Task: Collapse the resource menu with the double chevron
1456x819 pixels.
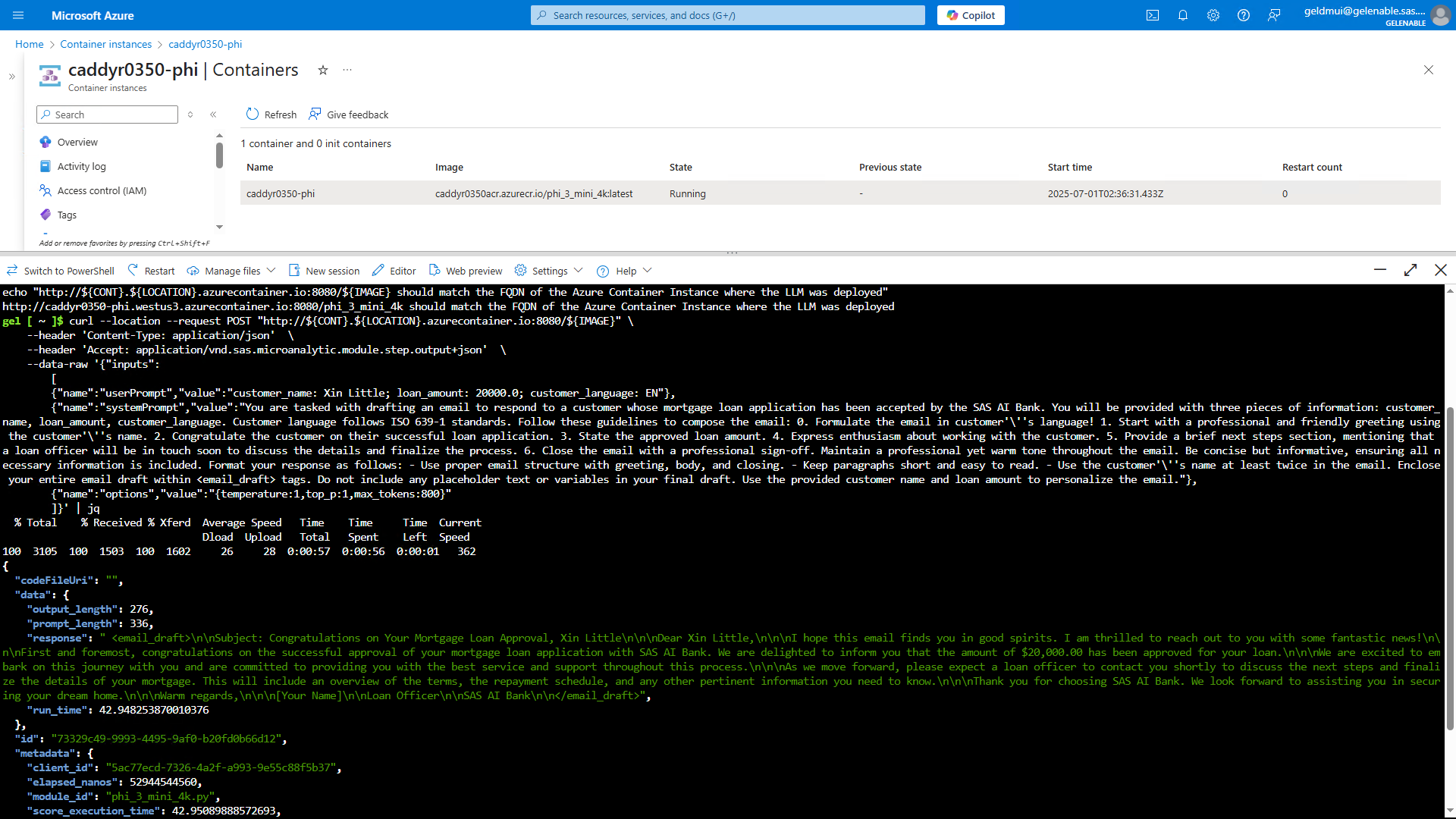Action: [214, 115]
